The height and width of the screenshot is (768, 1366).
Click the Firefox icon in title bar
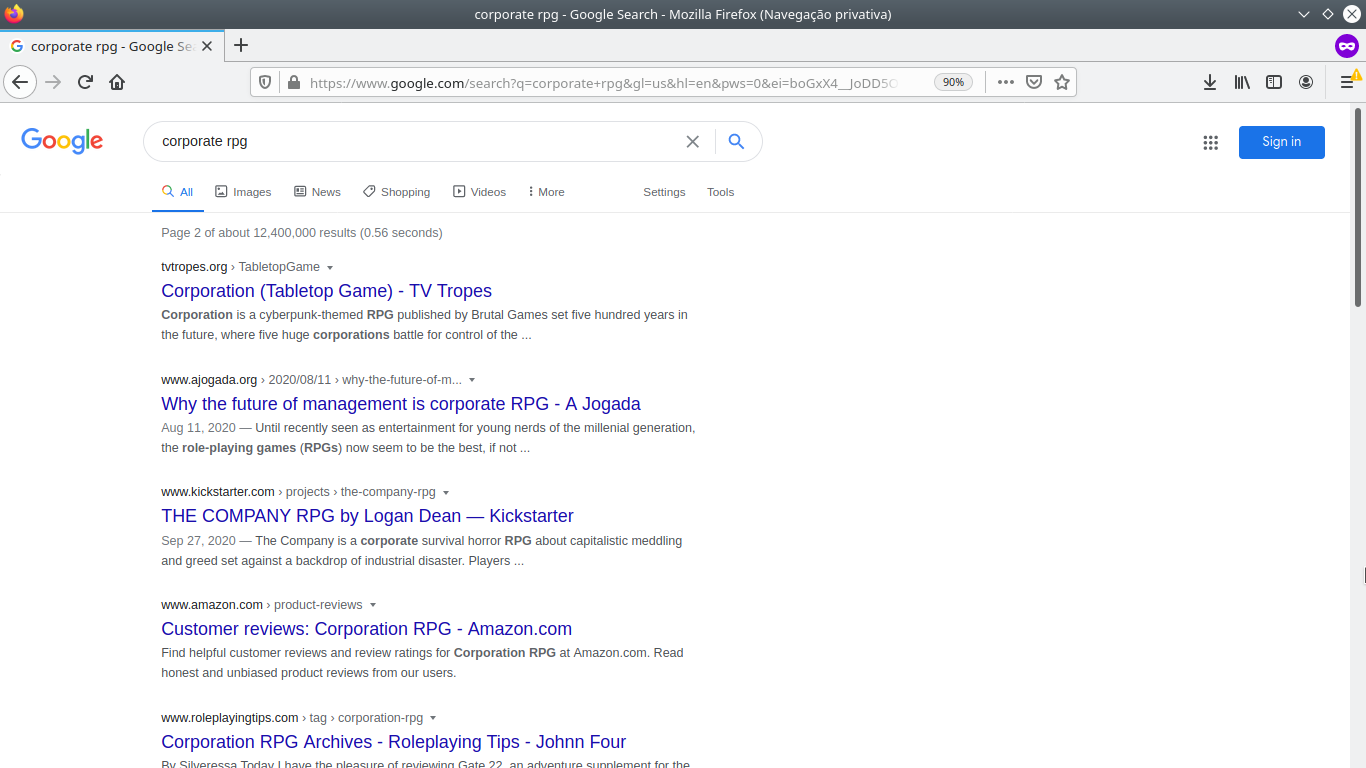pos(14,14)
